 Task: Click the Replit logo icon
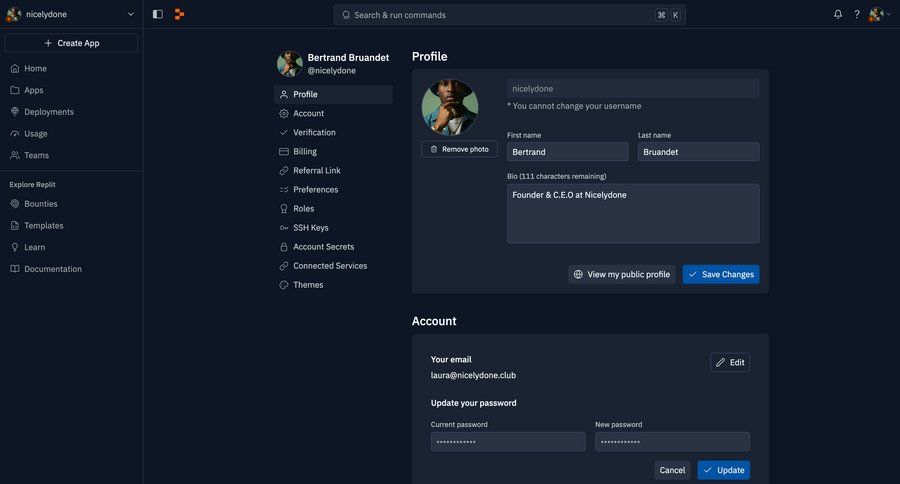(x=180, y=14)
